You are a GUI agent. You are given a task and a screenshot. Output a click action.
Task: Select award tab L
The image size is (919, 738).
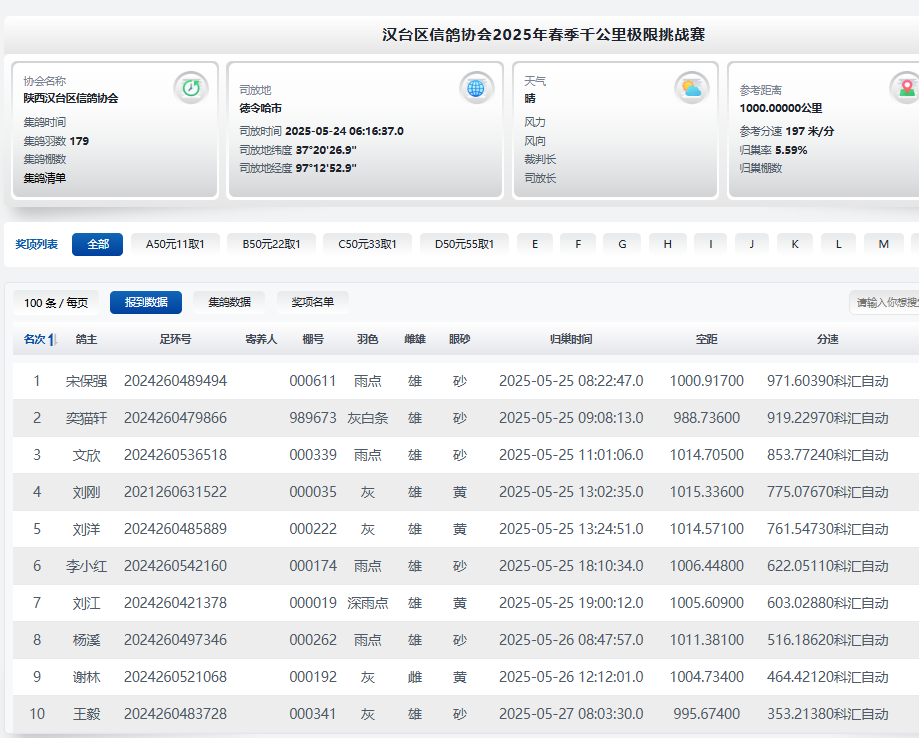coord(838,244)
